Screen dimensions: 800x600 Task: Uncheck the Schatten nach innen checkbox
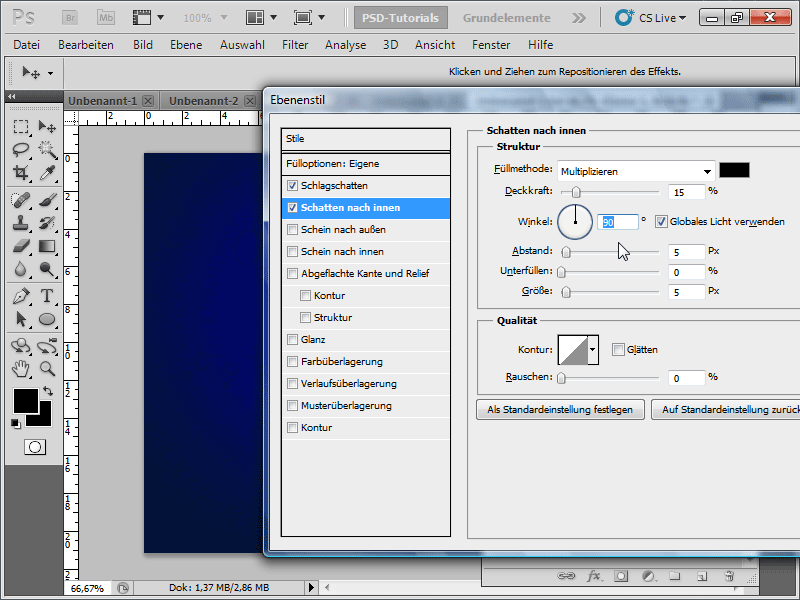292,208
